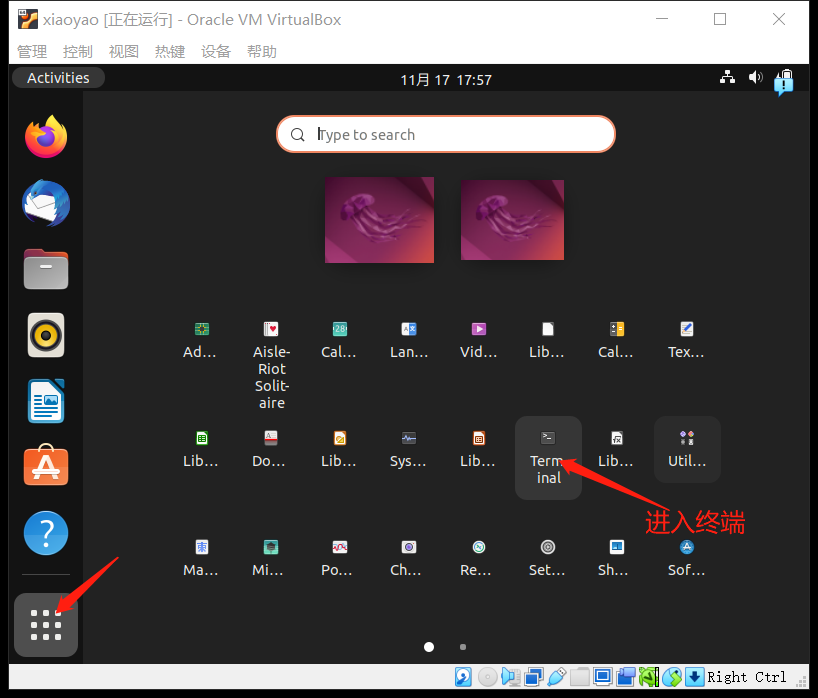Open Help from the dock
This screenshot has height=698, width=818.
click(x=46, y=533)
